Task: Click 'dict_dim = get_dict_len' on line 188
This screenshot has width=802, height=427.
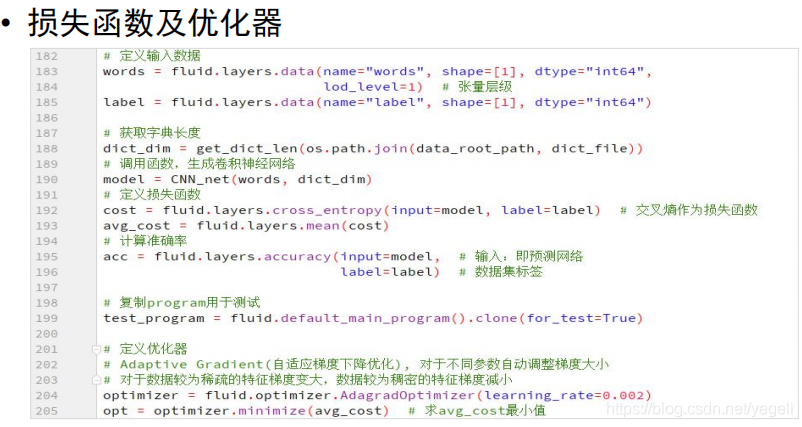Action: pyautogui.click(x=200, y=149)
